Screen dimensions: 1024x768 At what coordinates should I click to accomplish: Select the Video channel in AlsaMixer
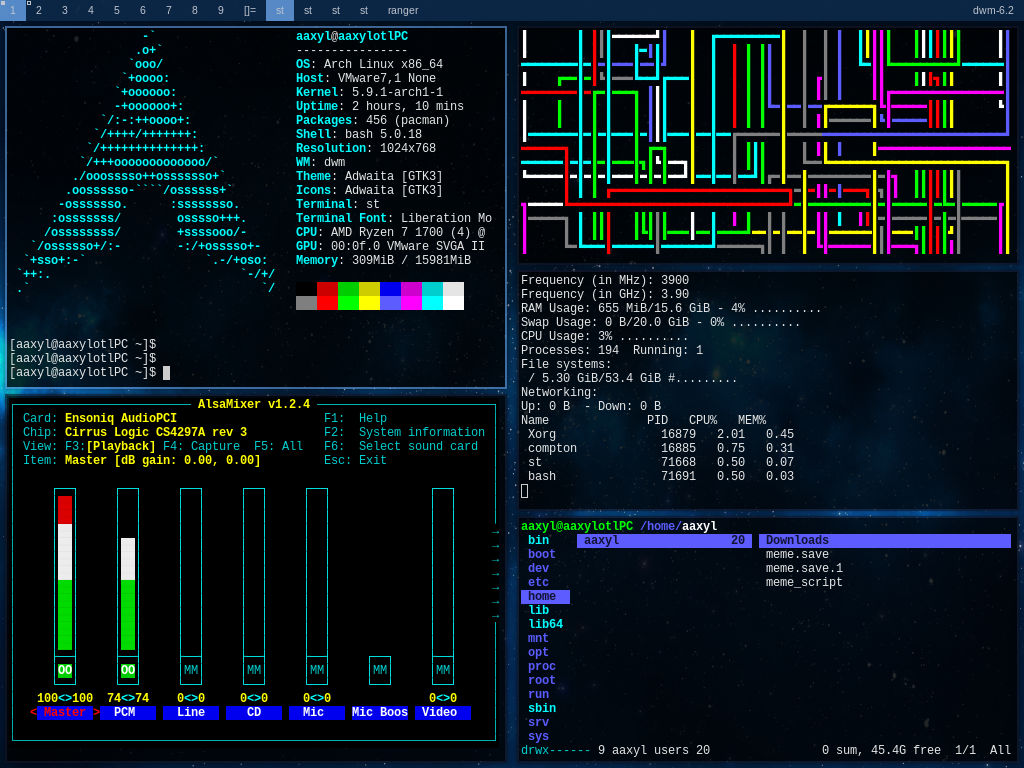coord(443,712)
